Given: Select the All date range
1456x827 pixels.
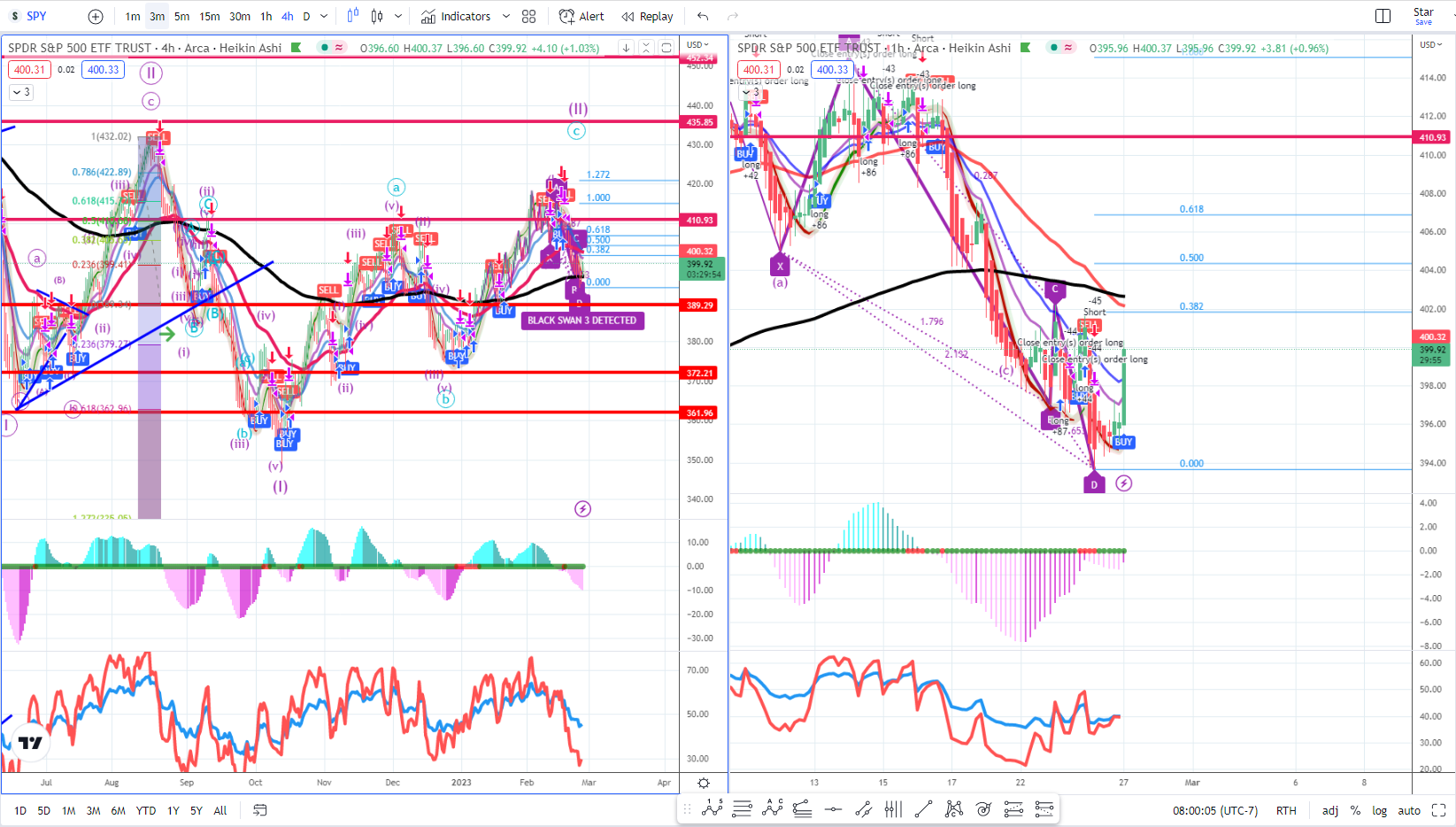Looking at the screenshot, I should pyautogui.click(x=220, y=810).
